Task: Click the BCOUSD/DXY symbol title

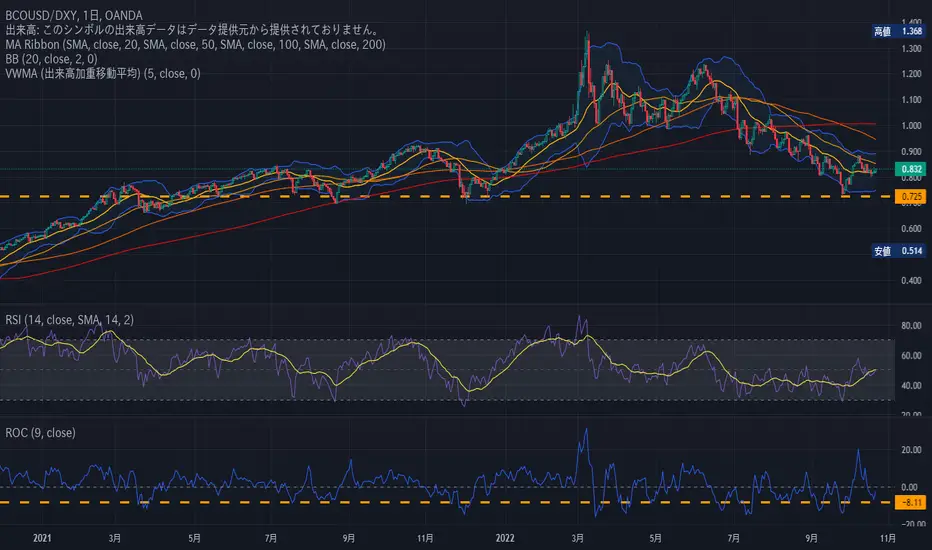Action: pyautogui.click(x=74, y=15)
